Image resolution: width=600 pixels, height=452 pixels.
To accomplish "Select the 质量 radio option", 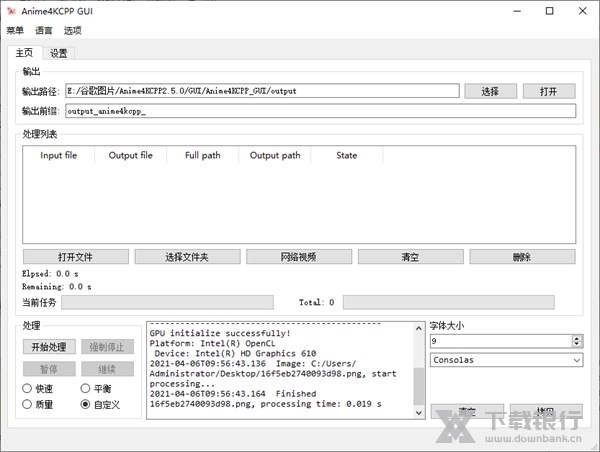I will [x=27, y=405].
